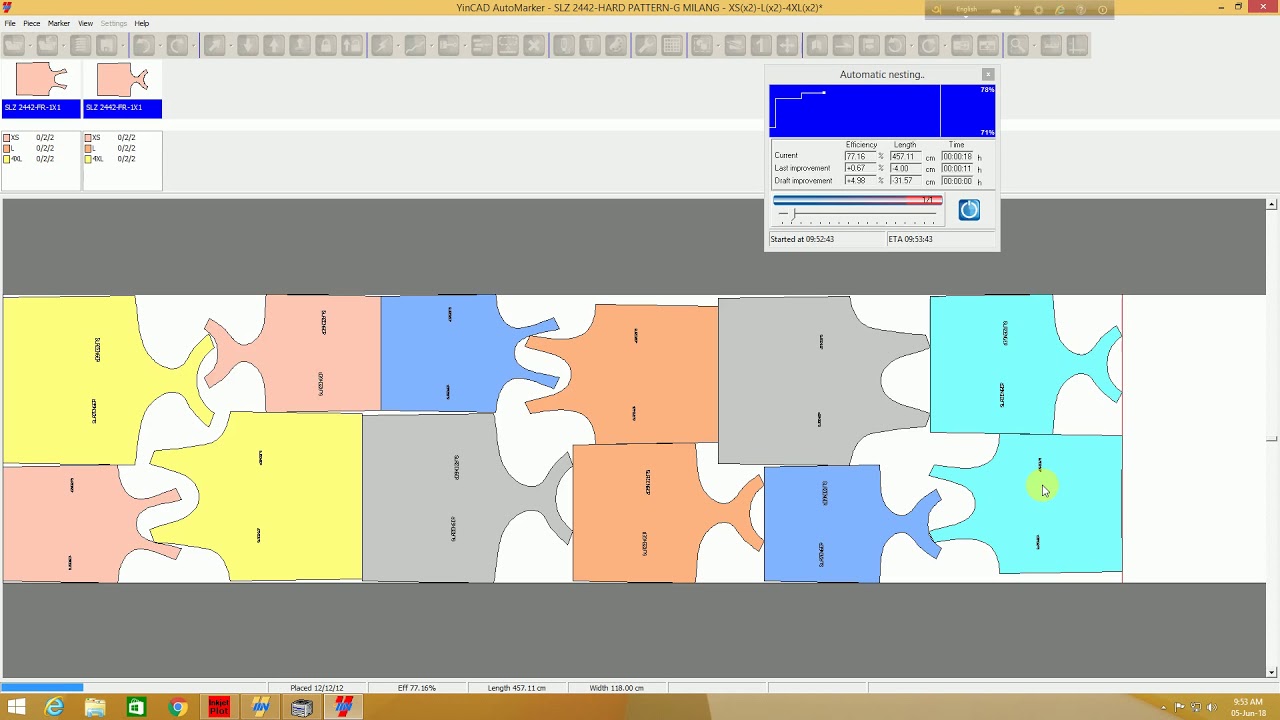
Task: Click the downward arrow toolbar icon
Action: (x=248, y=45)
